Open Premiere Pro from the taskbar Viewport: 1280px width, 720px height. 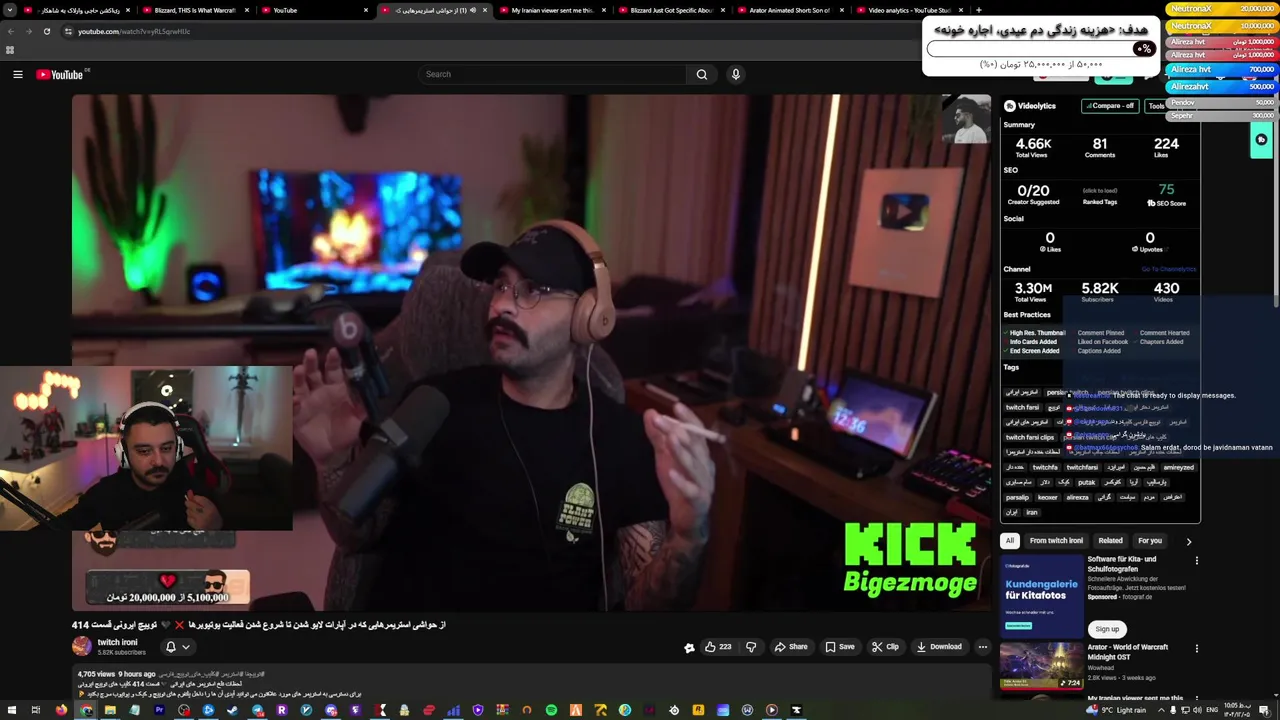(x=159, y=710)
